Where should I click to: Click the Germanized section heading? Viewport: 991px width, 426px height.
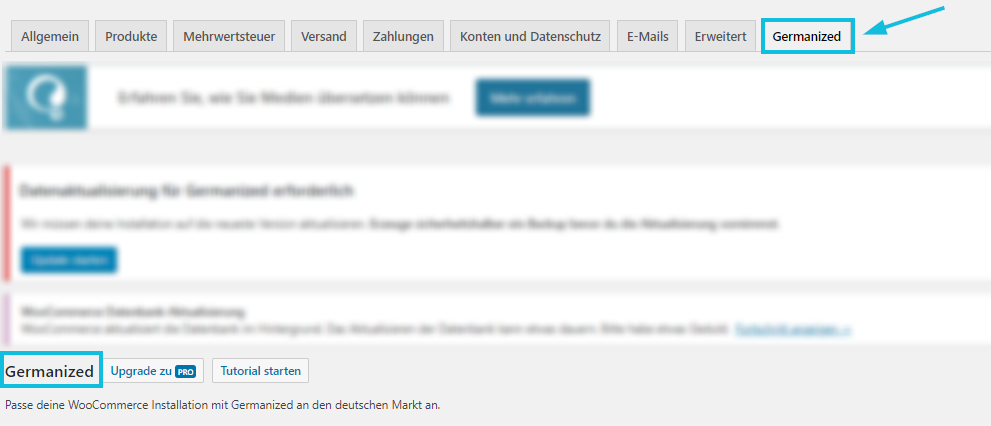tap(49, 371)
